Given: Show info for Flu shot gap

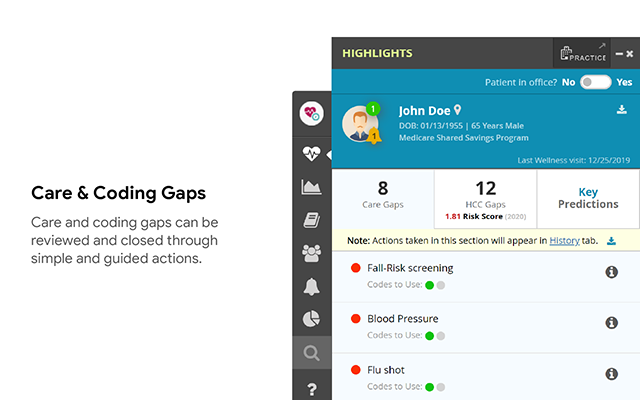Looking at the screenshot, I should pyautogui.click(x=611, y=374).
